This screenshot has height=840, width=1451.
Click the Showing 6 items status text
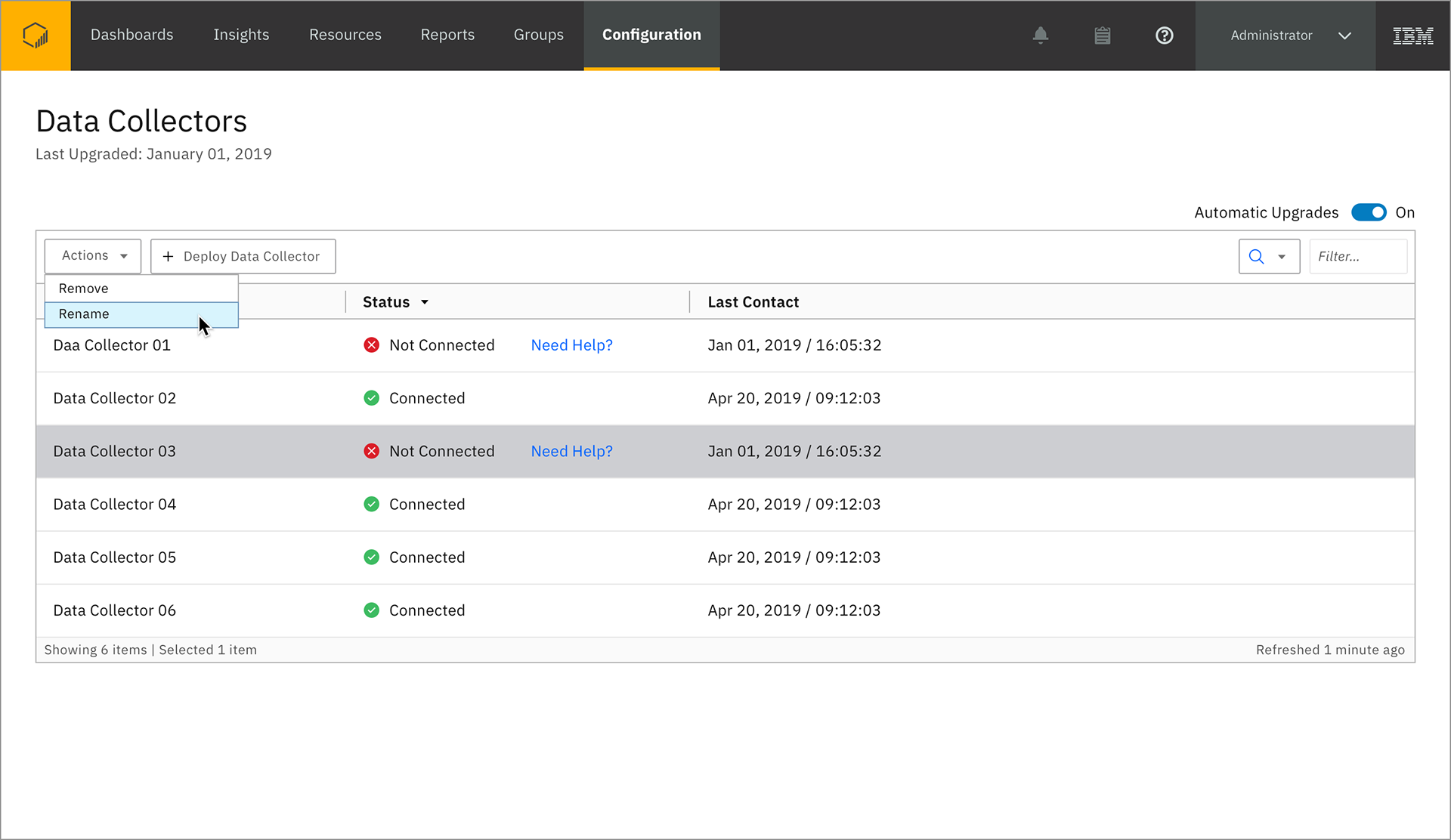pyautogui.click(x=95, y=650)
